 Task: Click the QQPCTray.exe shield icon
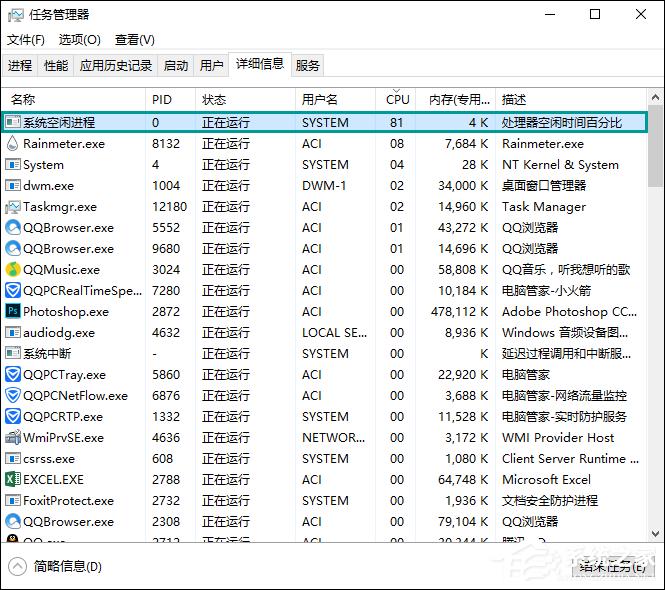point(13,375)
